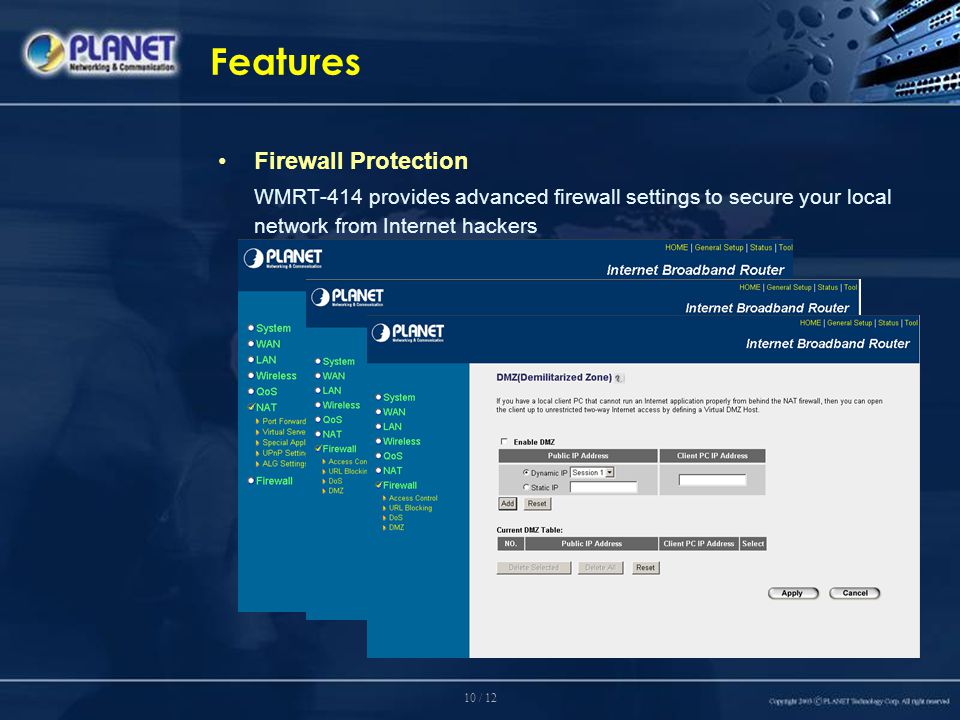The height and width of the screenshot is (720, 960).
Task: Select Firewall in back window sidebar
Action: [x=274, y=481]
